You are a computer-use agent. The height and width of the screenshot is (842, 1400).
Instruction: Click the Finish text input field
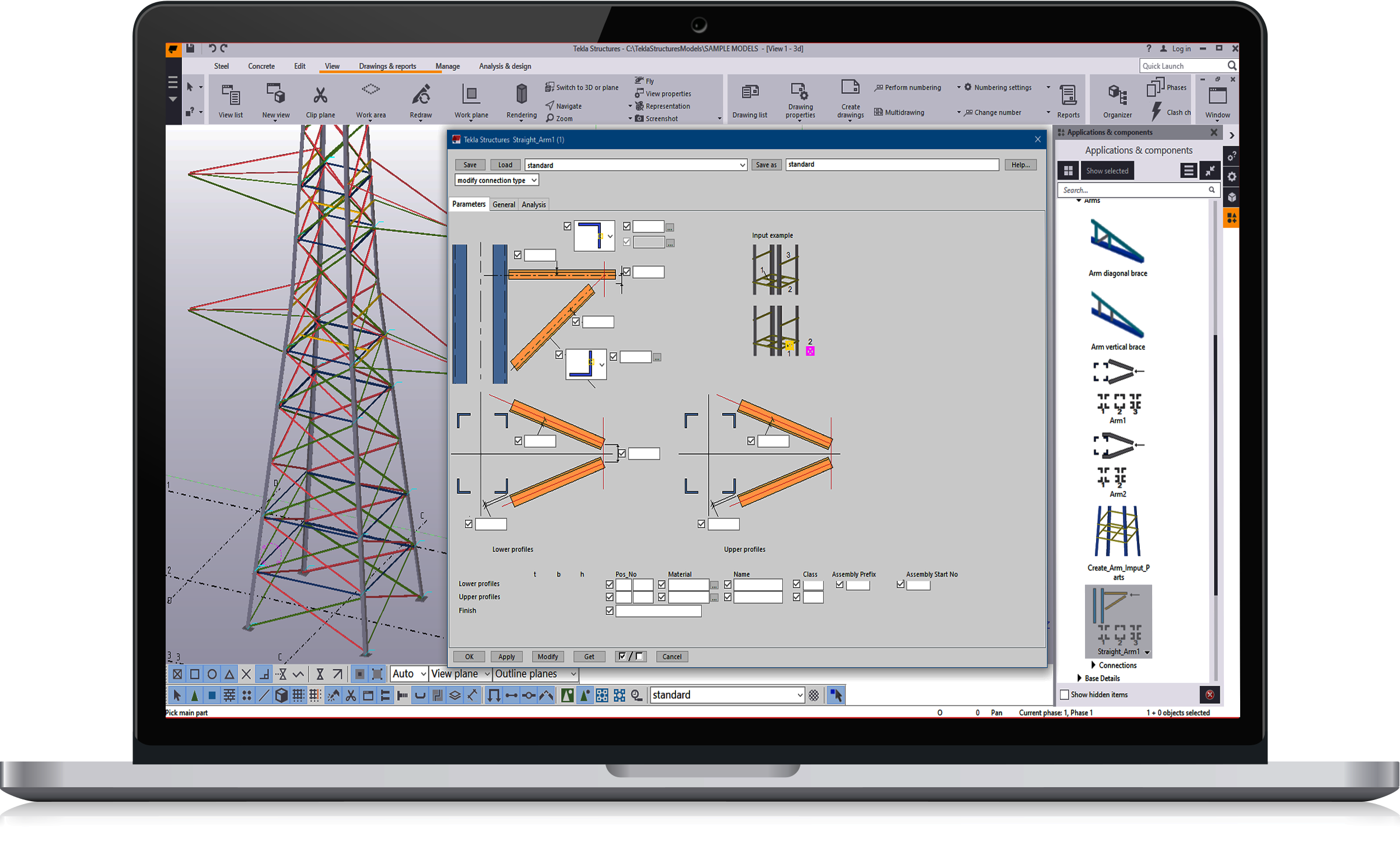659,611
